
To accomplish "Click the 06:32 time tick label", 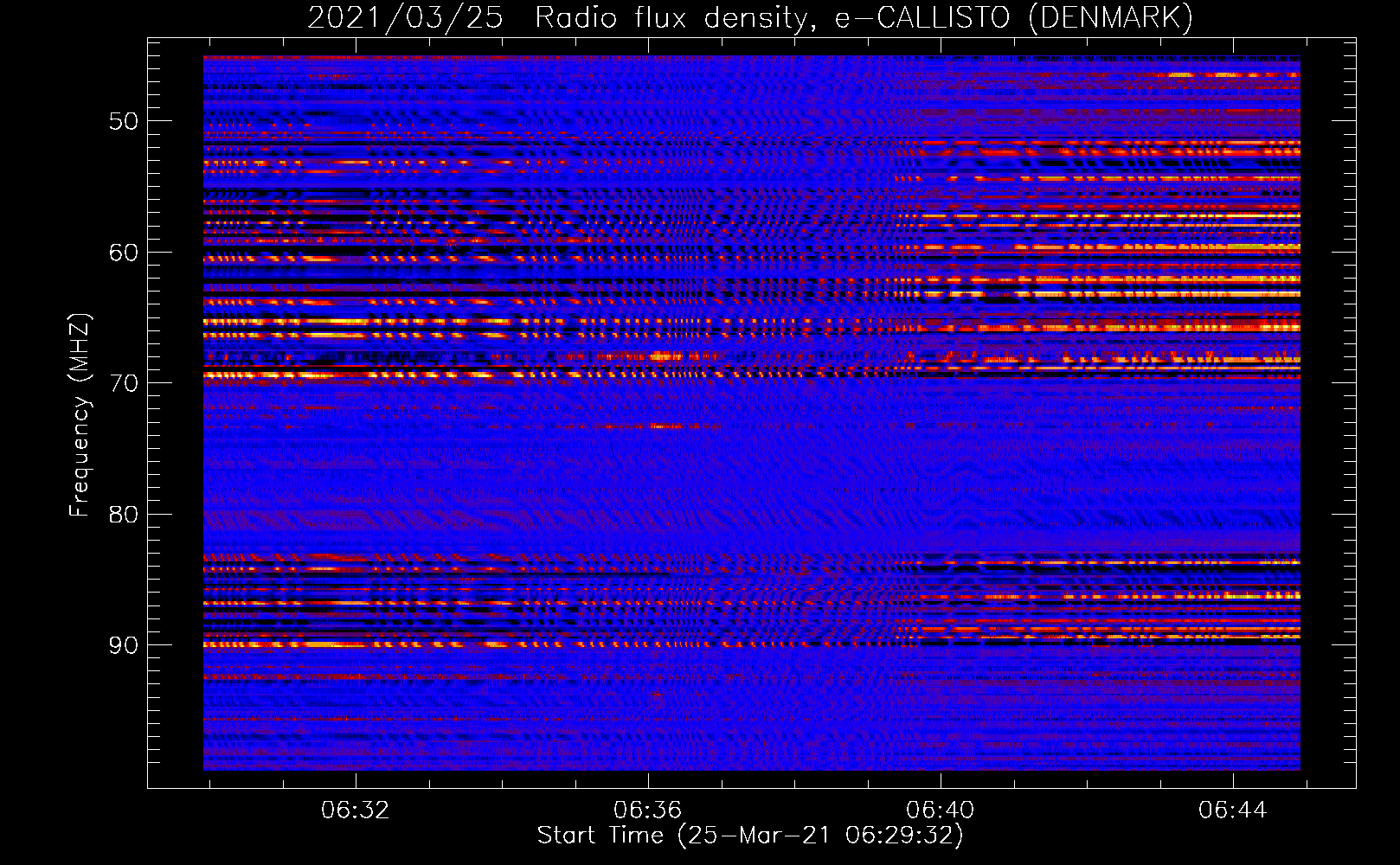I will coord(355,811).
